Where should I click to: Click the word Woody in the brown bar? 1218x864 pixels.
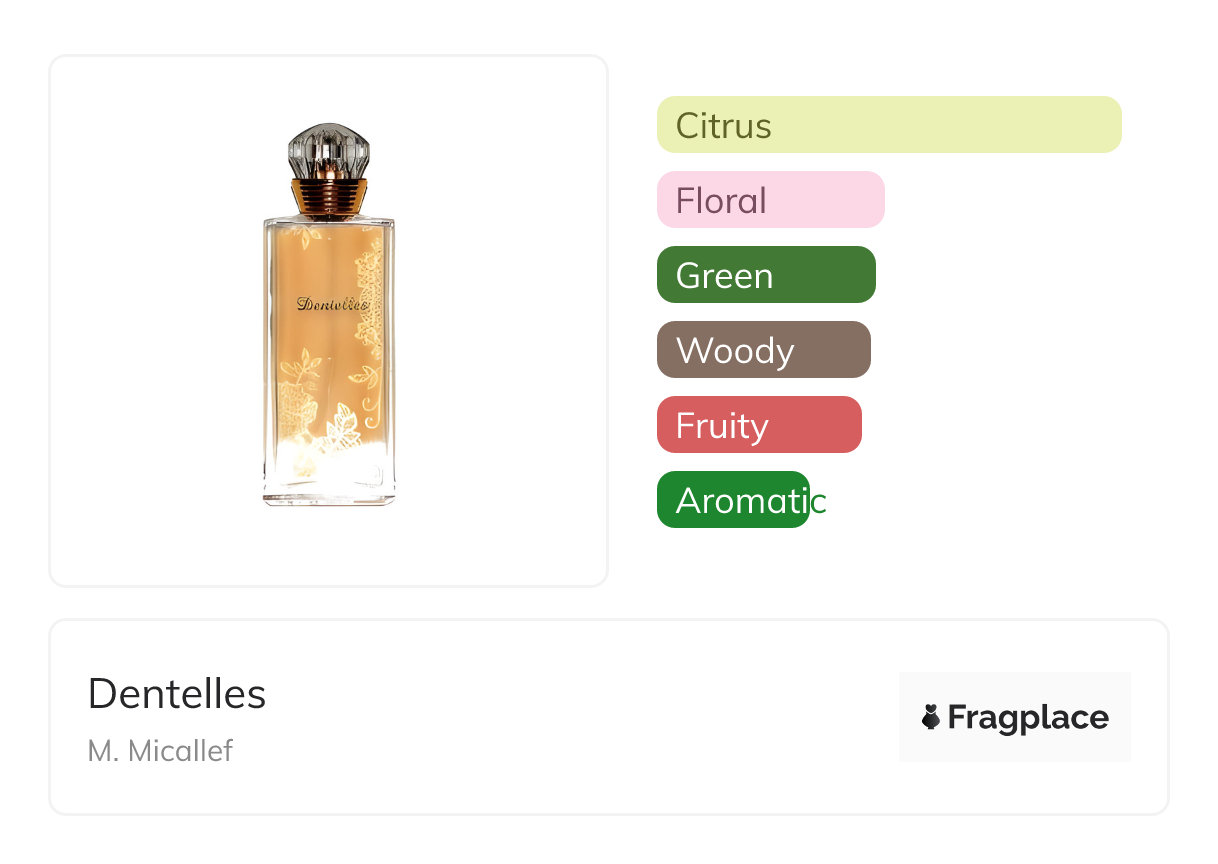pos(735,351)
